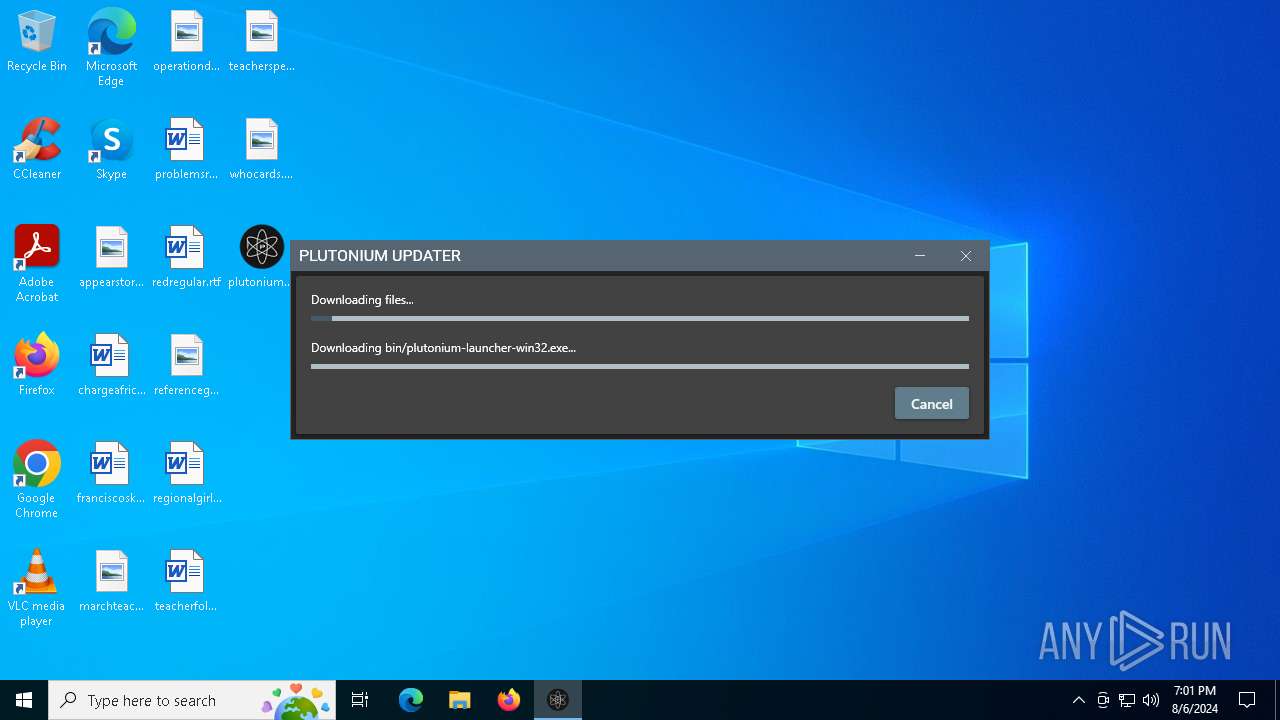This screenshot has height=720, width=1280.
Task: Click the taskbar search box
Action: [x=192, y=700]
